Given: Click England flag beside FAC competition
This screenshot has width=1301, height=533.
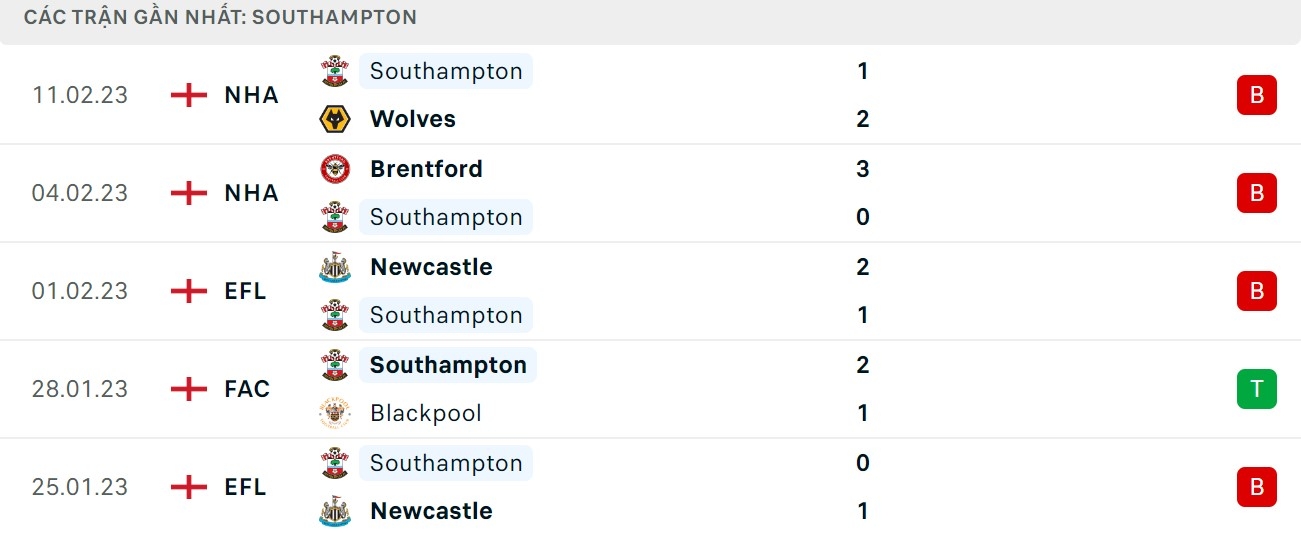Looking at the screenshot, I should [x=189, y=389].
